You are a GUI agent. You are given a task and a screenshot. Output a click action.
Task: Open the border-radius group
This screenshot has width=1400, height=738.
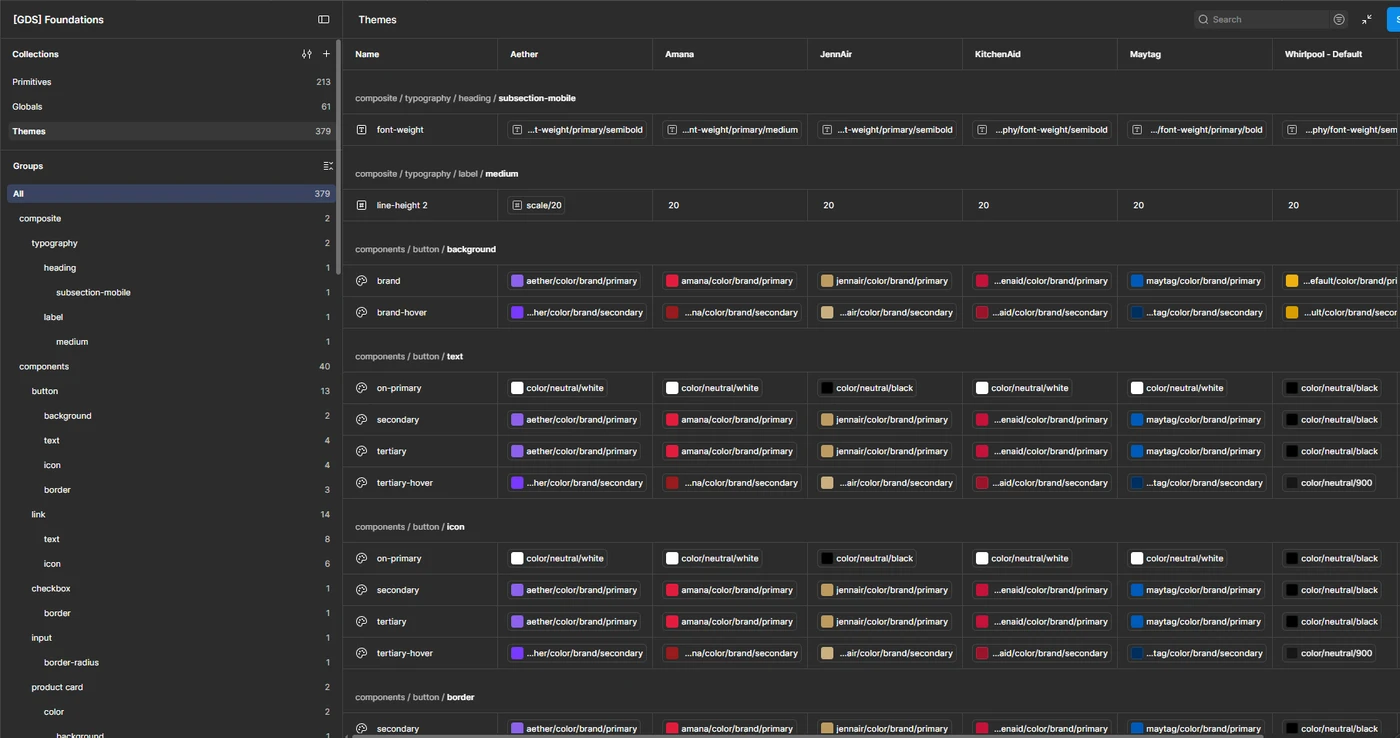[x=171, y=662]
